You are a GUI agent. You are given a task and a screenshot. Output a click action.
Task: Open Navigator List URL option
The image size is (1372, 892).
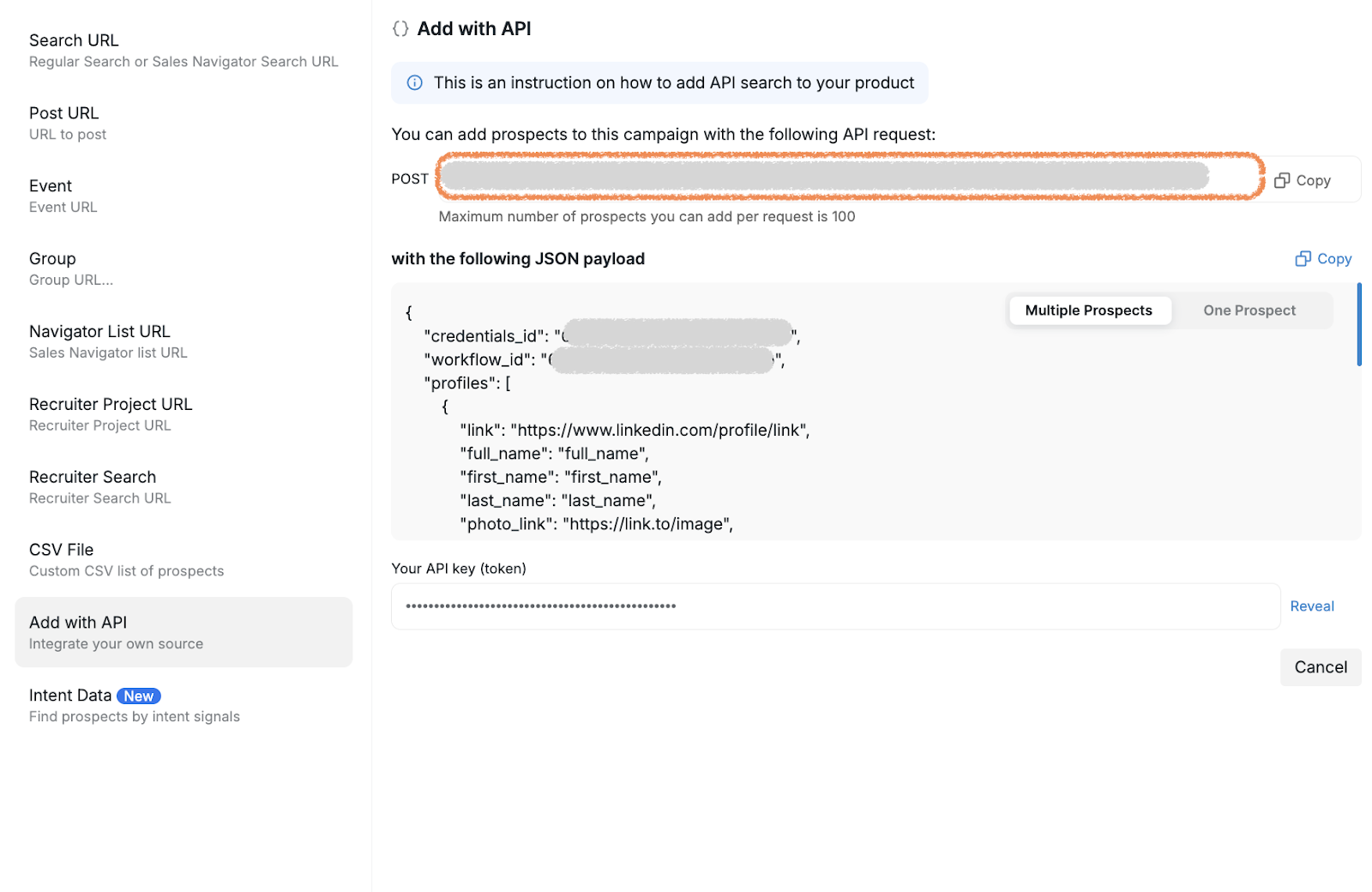(x=184, y=341)
